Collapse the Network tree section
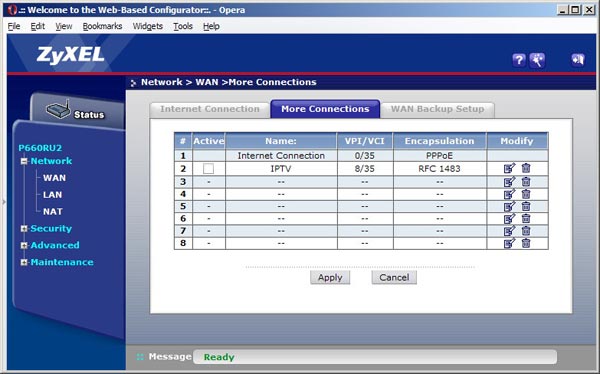 (24, 161)
